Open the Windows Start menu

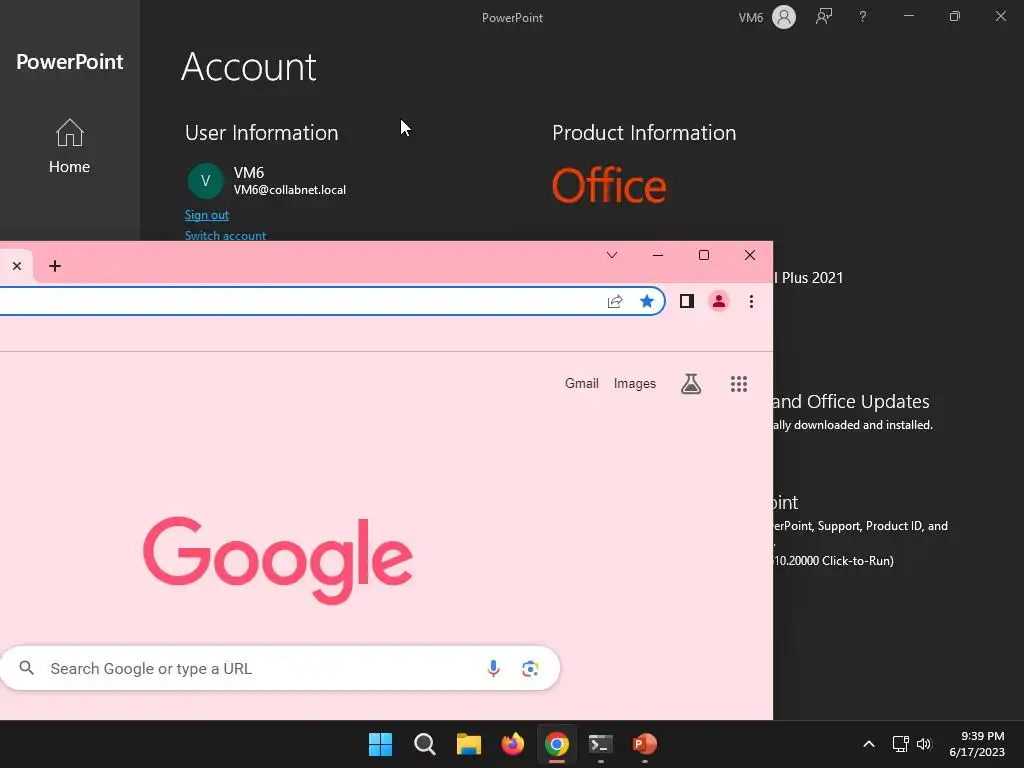(380, 744)
